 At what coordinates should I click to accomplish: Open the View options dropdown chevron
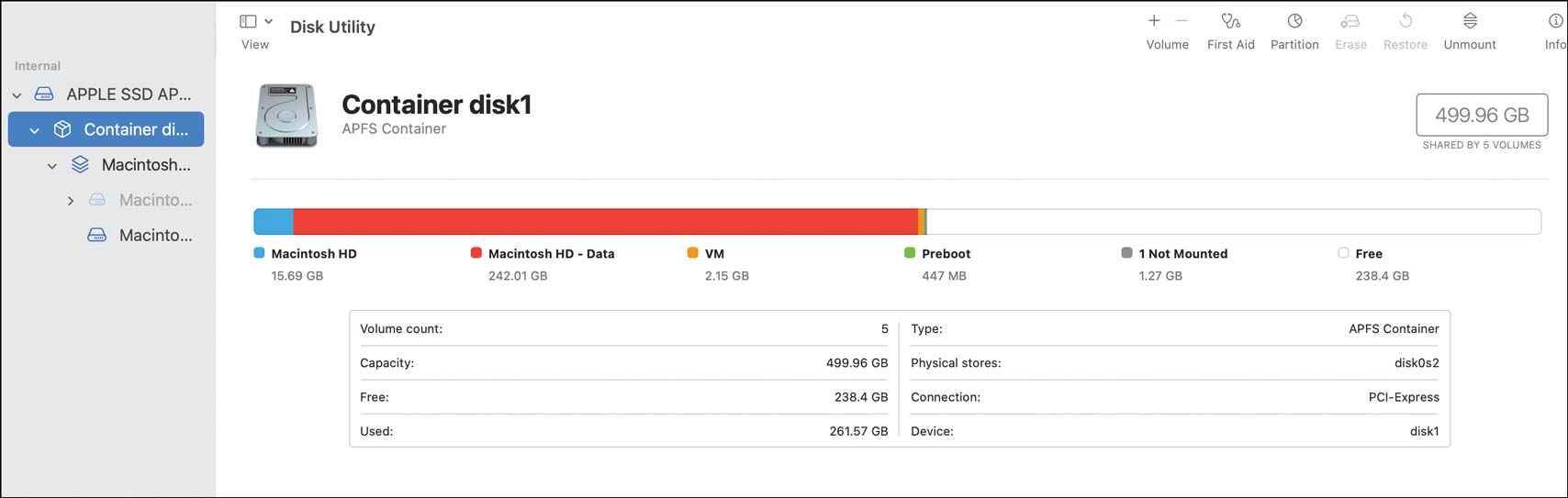click(269, 21)
